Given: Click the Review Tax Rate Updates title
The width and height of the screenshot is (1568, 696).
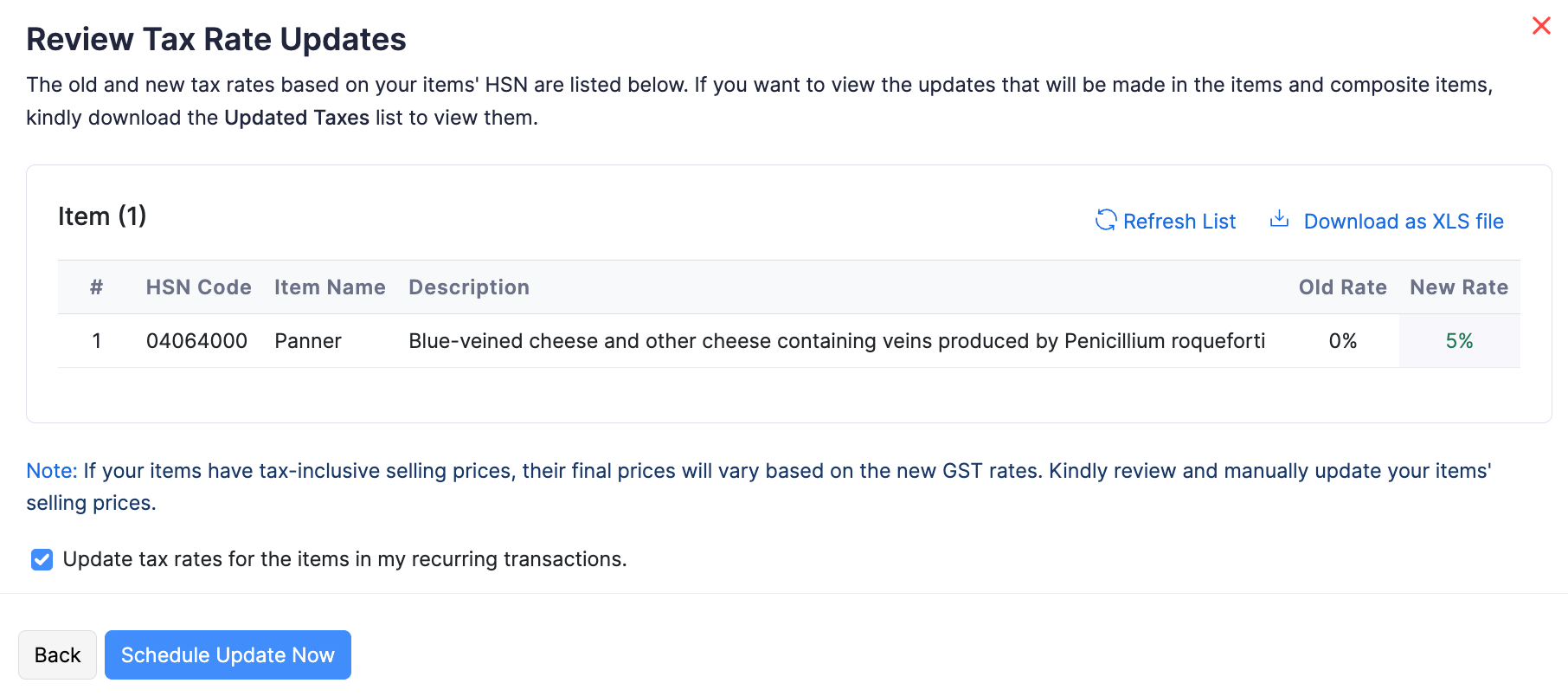Looking at the screenshot, I should (x=216, y=39).
